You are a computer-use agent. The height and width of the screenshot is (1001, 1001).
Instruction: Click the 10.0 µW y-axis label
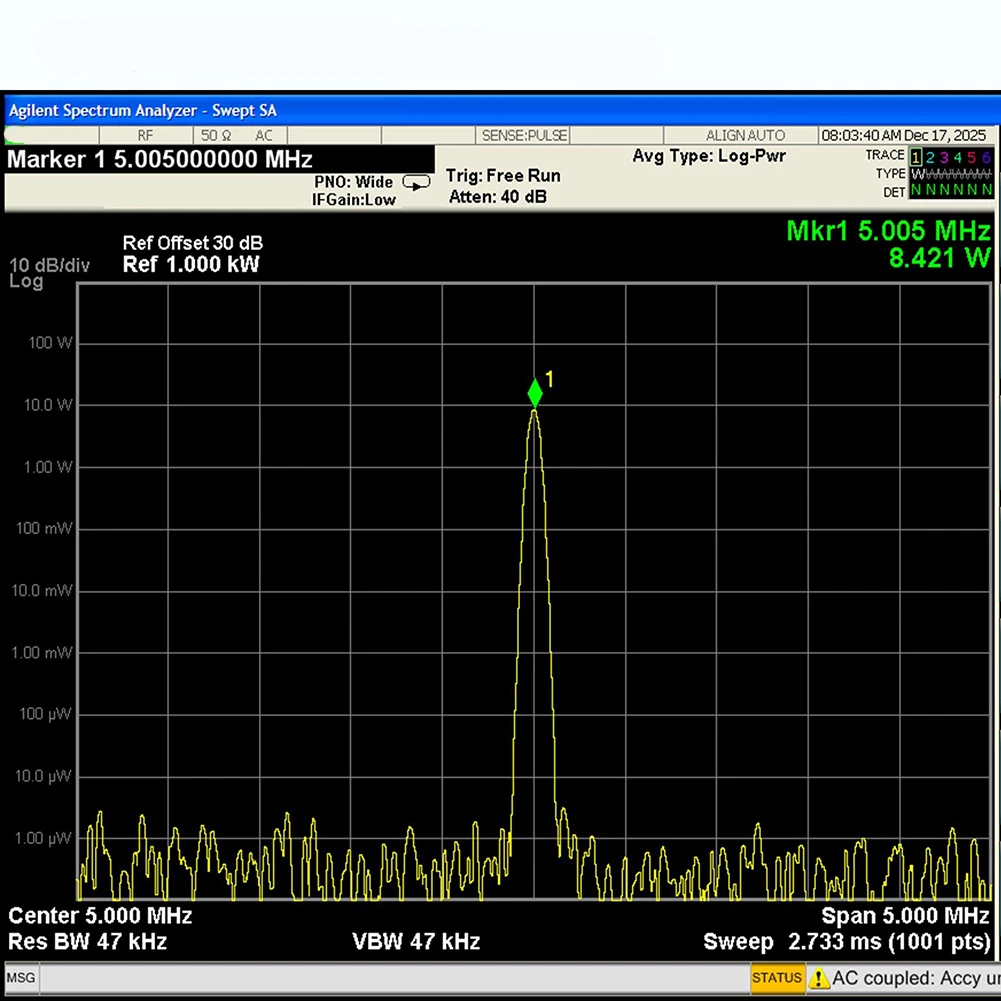coord(43,776)
